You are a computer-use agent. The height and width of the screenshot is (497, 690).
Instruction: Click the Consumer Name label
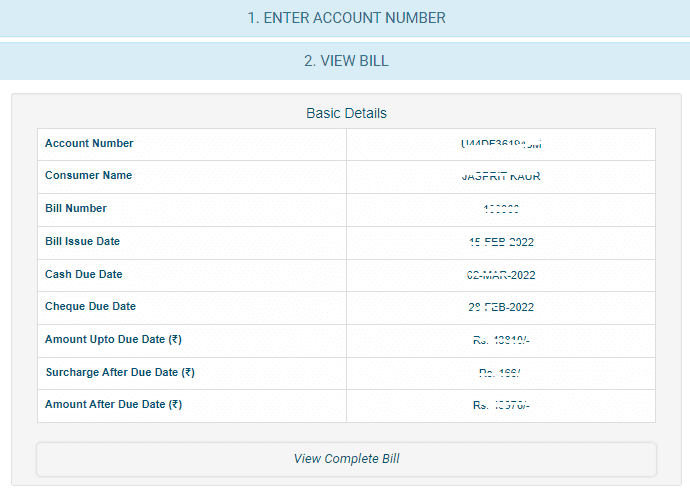tap(88, 176)
